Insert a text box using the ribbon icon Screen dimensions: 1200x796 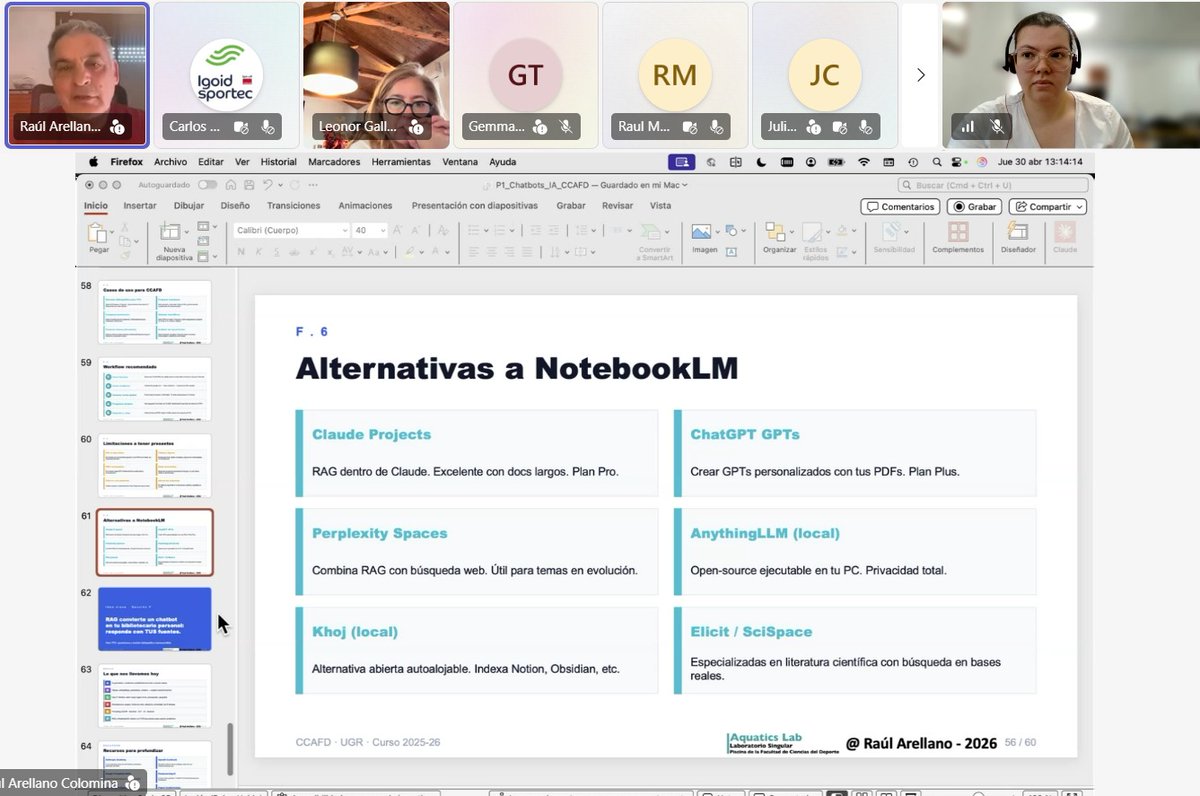[732, 252]
